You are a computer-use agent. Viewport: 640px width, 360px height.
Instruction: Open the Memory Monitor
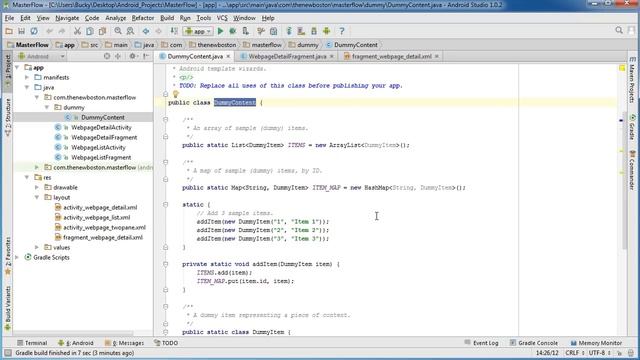pyautogui.click(x=596, y=343)
